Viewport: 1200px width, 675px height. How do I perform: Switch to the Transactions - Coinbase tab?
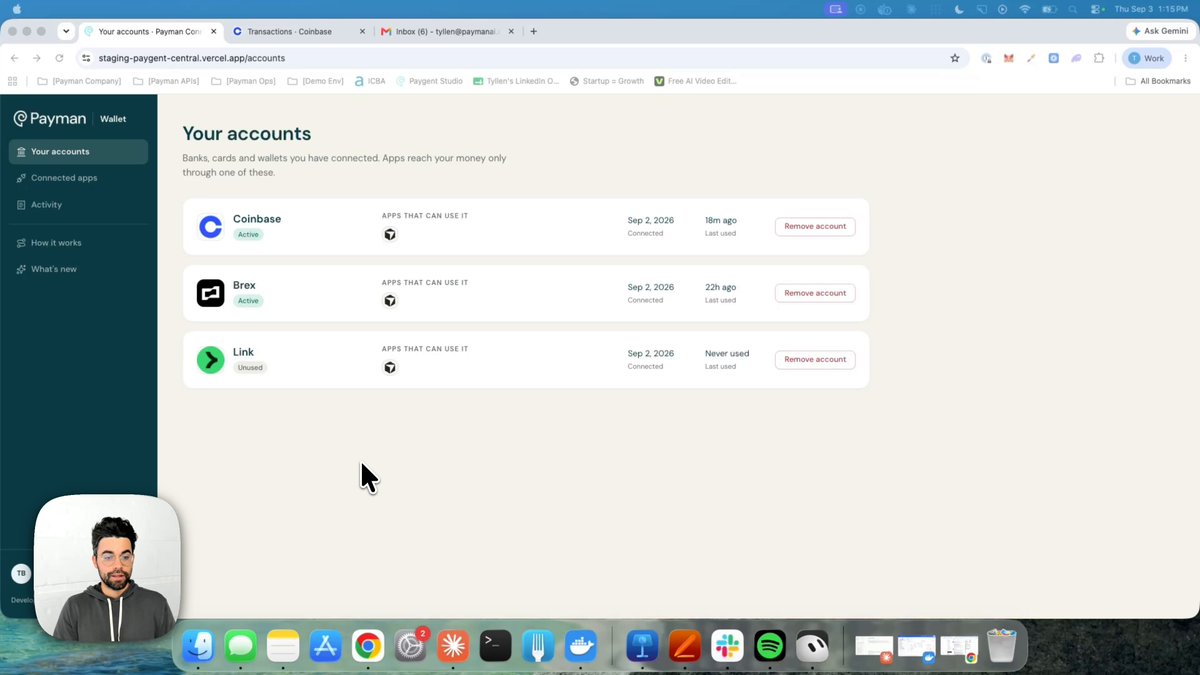tap(297, 31)
